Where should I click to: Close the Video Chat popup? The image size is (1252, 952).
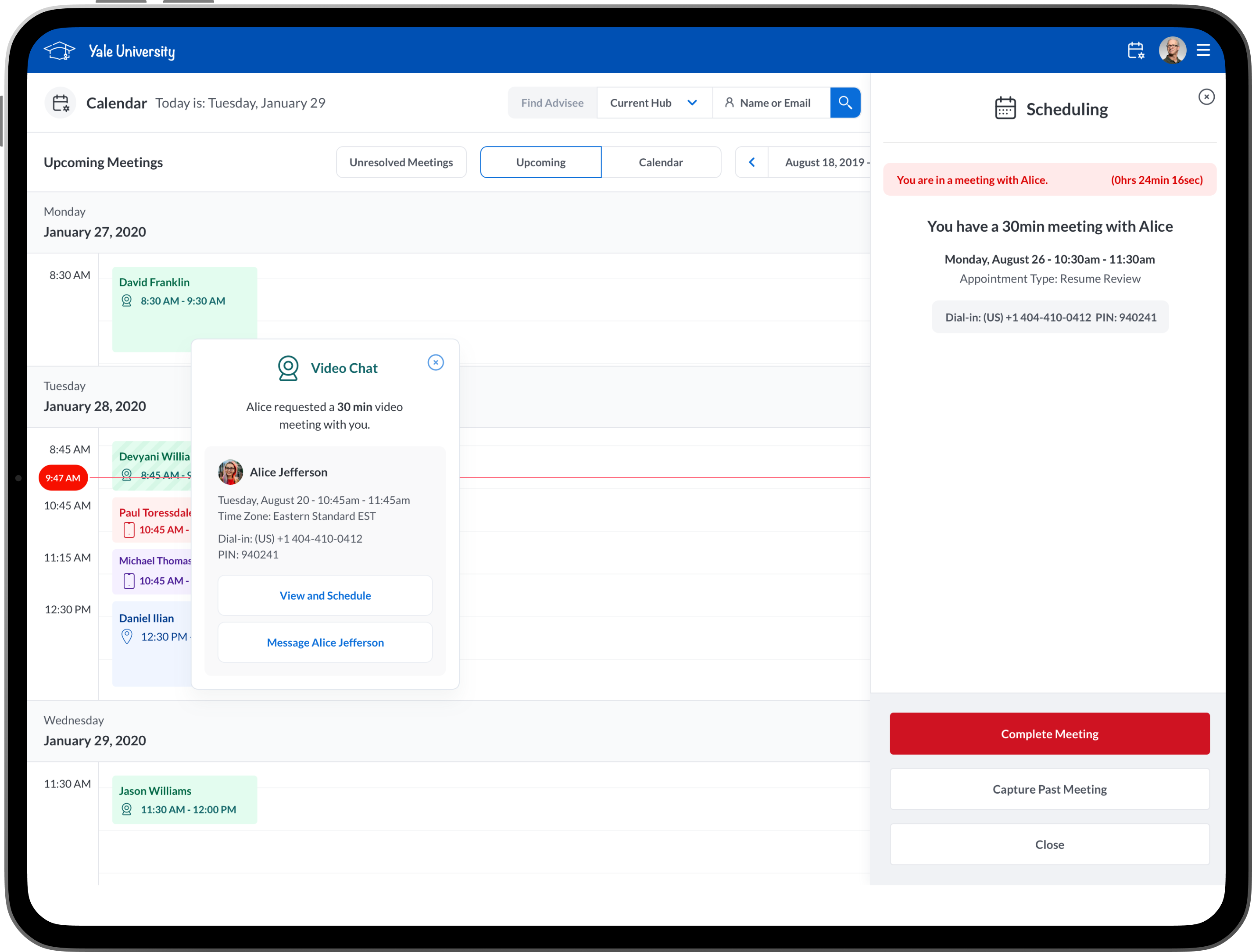(435, 363)
